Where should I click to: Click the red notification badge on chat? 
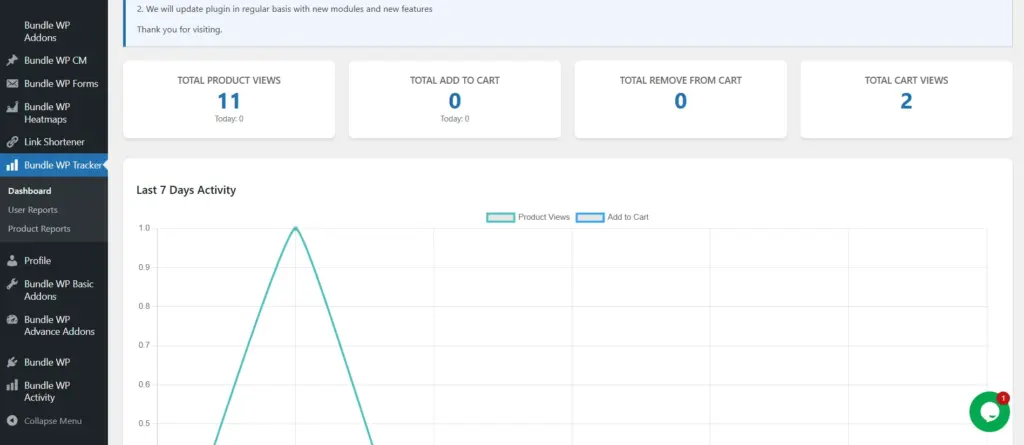[1003, 398]
